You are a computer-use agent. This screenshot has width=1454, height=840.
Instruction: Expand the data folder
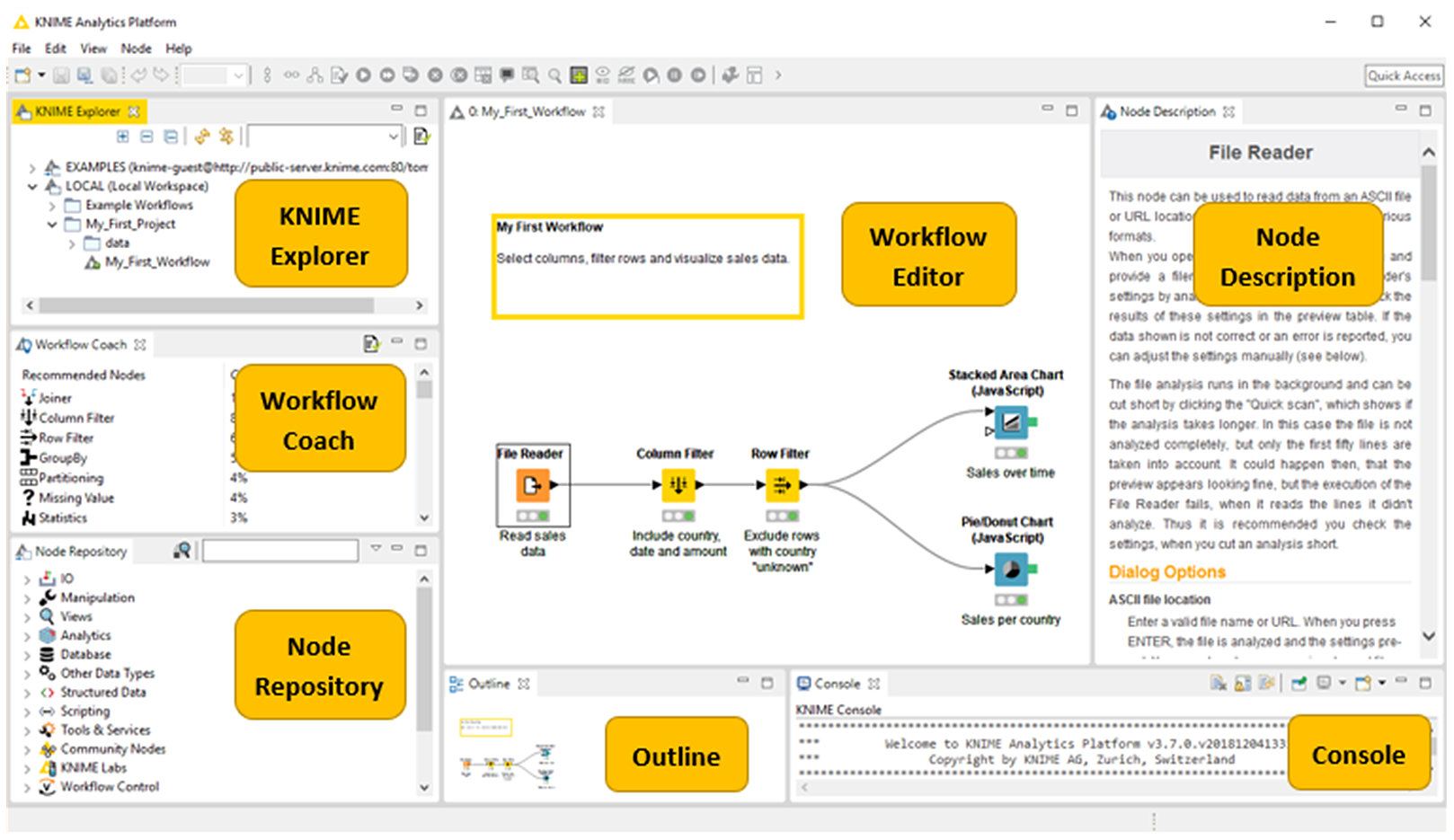click(x=72, y=243)
